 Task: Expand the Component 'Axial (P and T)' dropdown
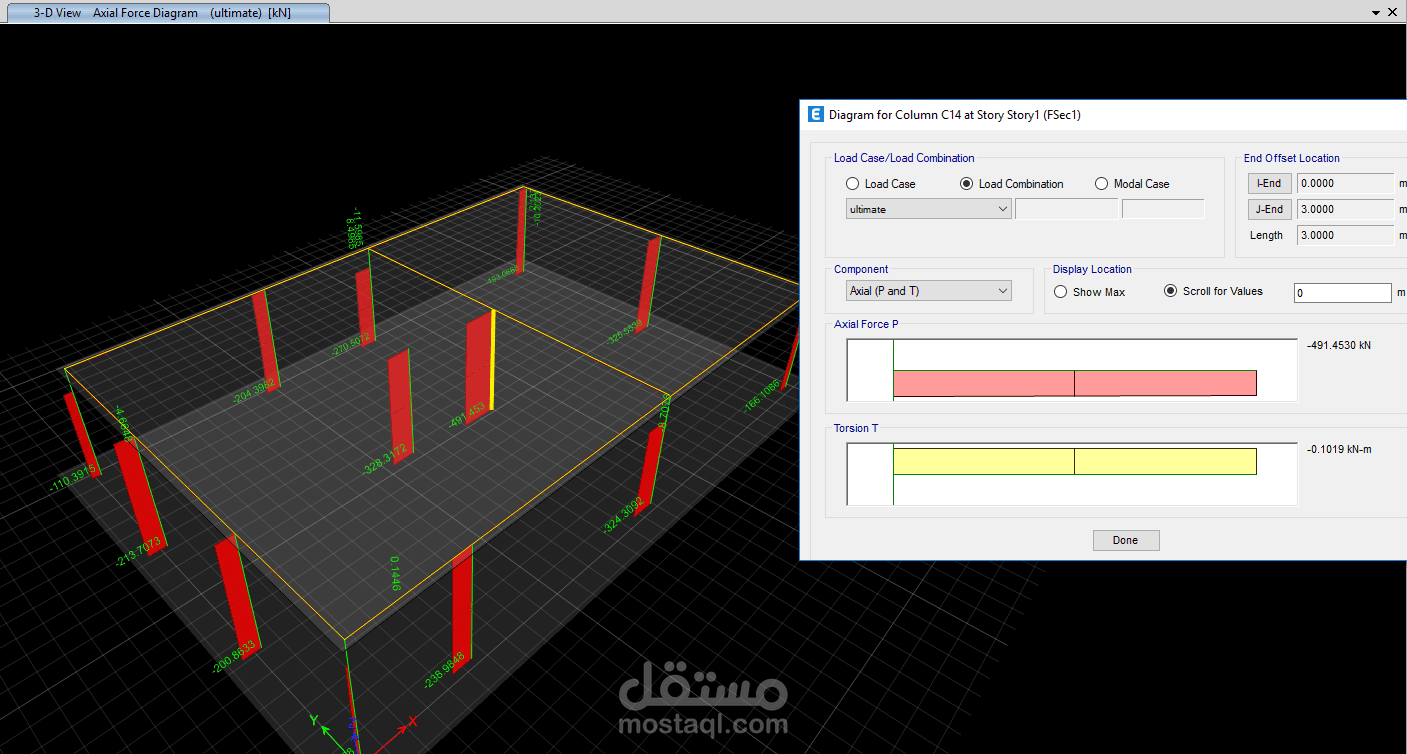coord(929,291)
